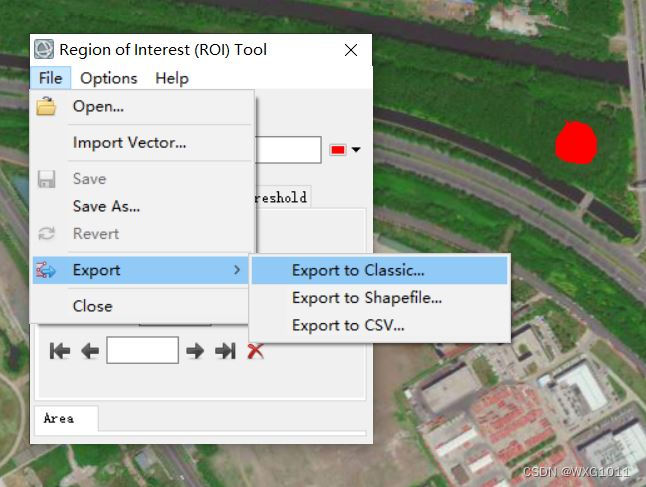The width and height of the screenshot is (646, 487).
Task: Go to previous record arrow
Action: click(x=90, y=351)
